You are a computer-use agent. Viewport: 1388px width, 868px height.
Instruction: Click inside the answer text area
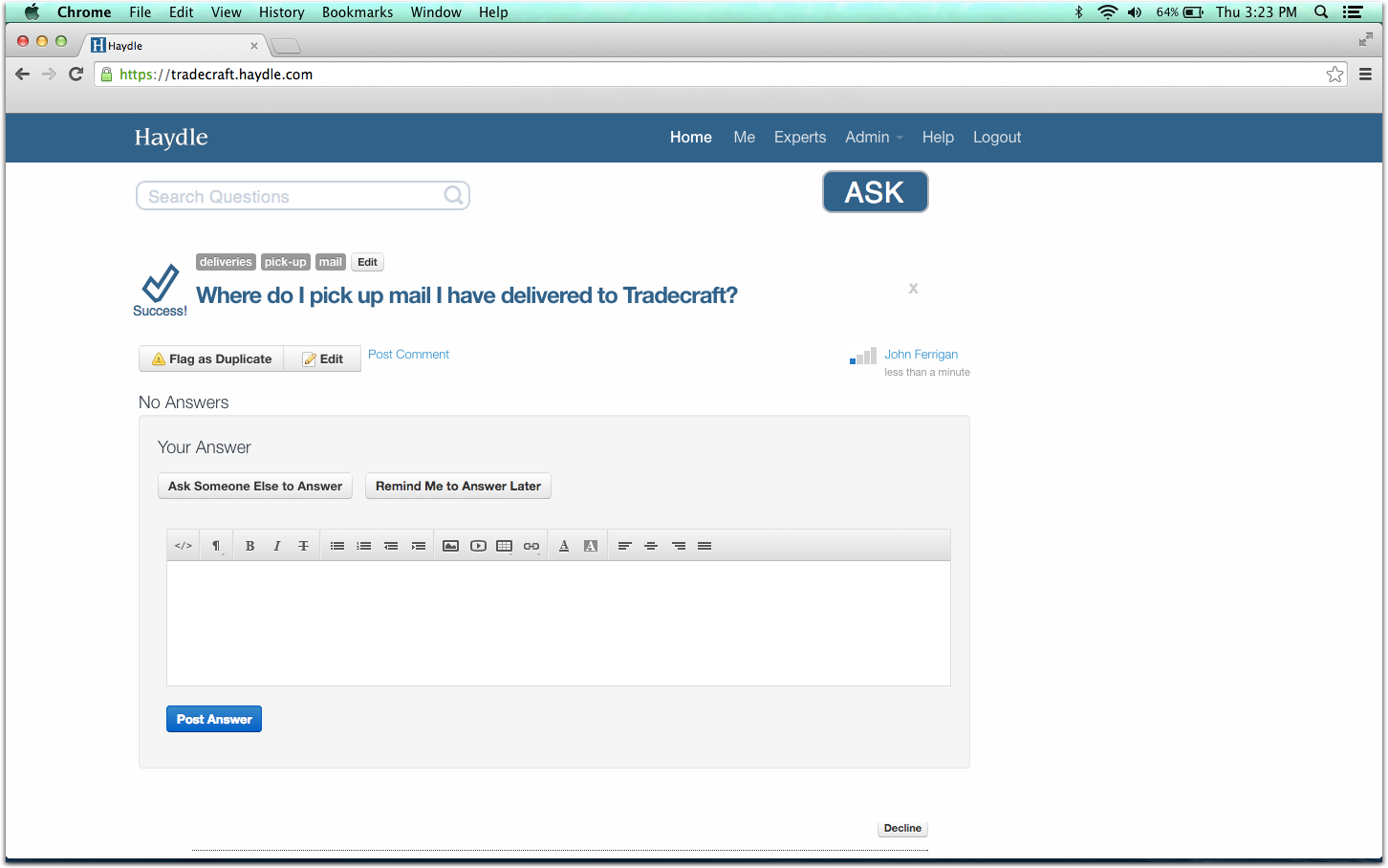click(x=558, y=623)
